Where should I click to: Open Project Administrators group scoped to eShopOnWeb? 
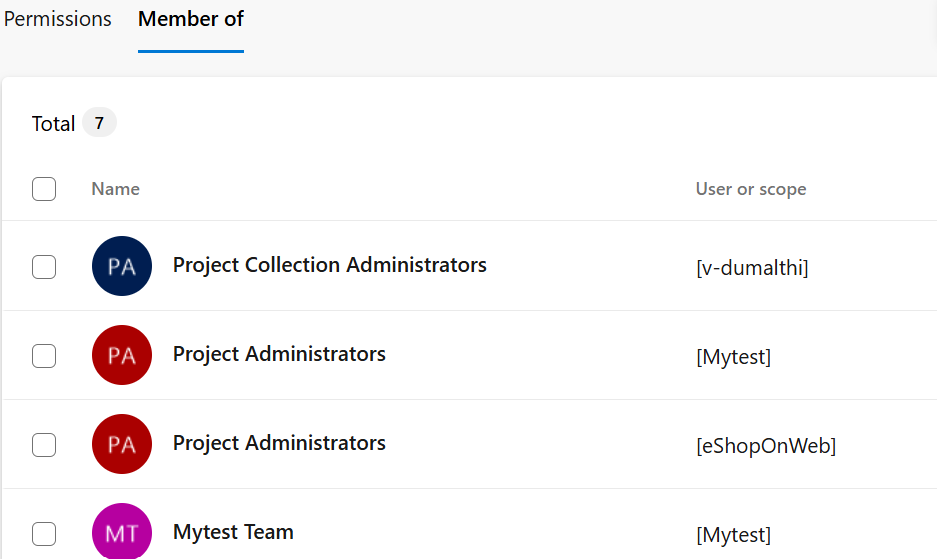coord(279,443)
